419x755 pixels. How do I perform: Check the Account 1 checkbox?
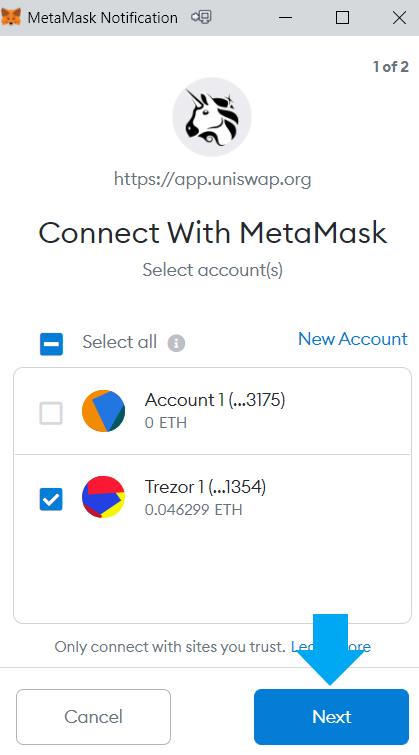51,413
